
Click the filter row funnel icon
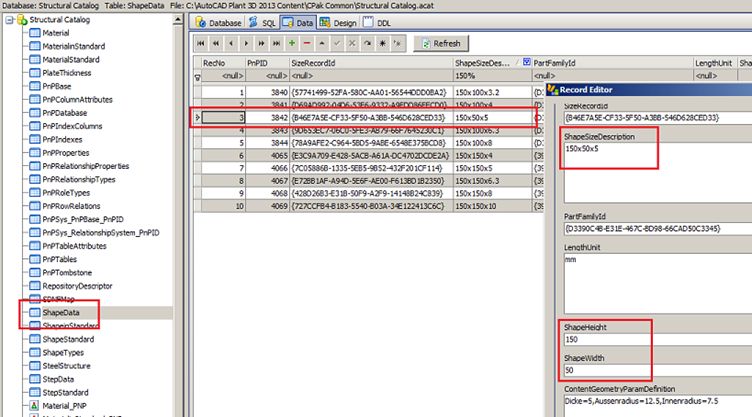click(197, 77)
